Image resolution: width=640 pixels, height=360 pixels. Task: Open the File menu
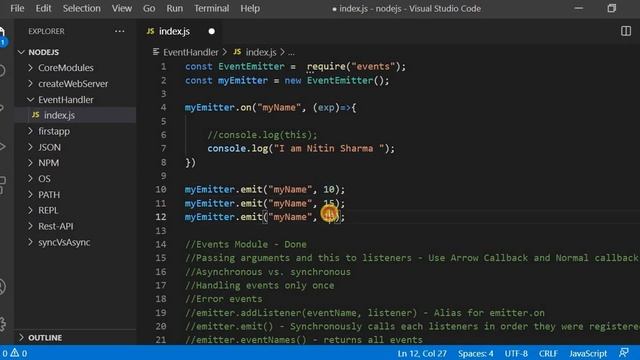pos(17,8)
